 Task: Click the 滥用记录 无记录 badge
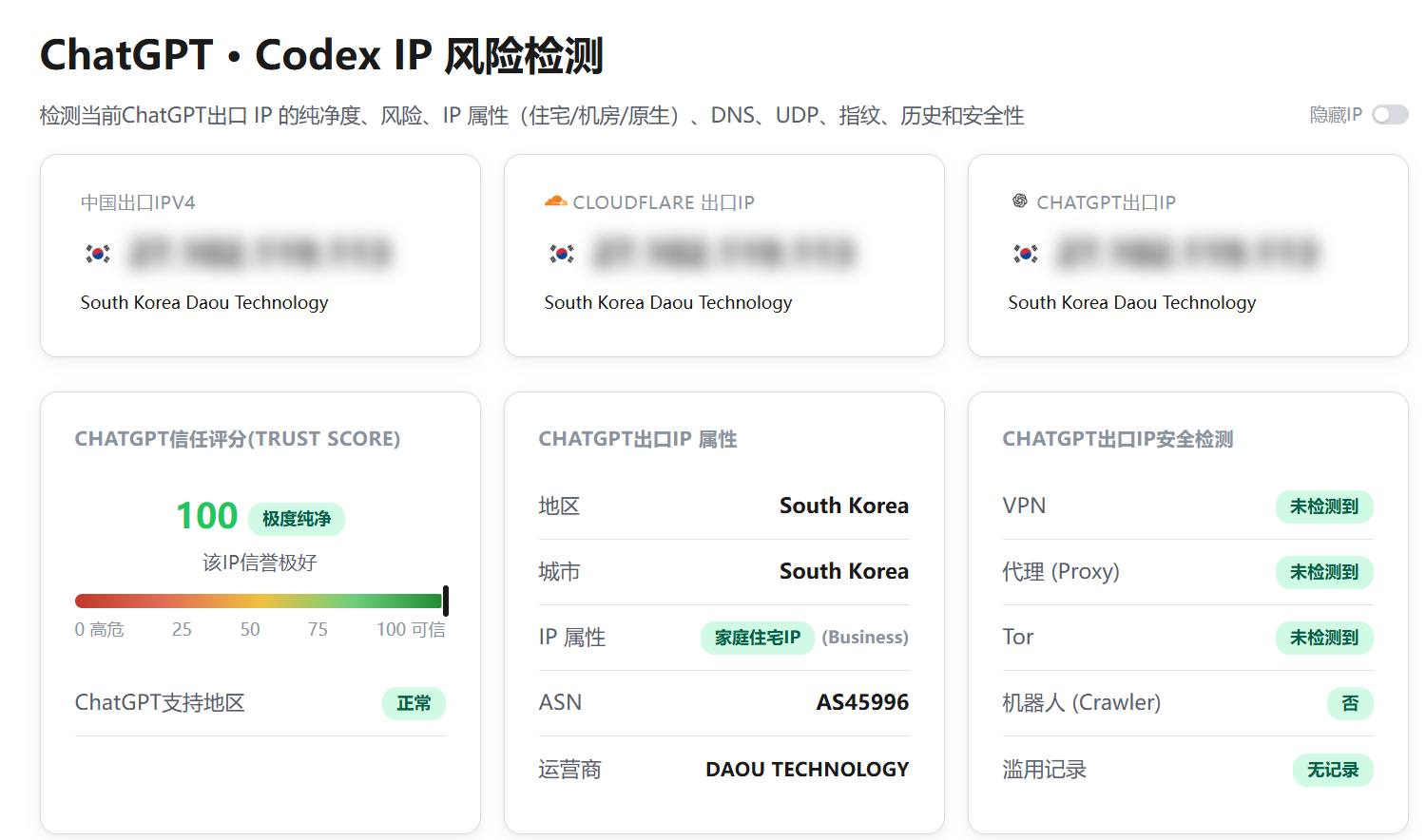coord(1333,770)
